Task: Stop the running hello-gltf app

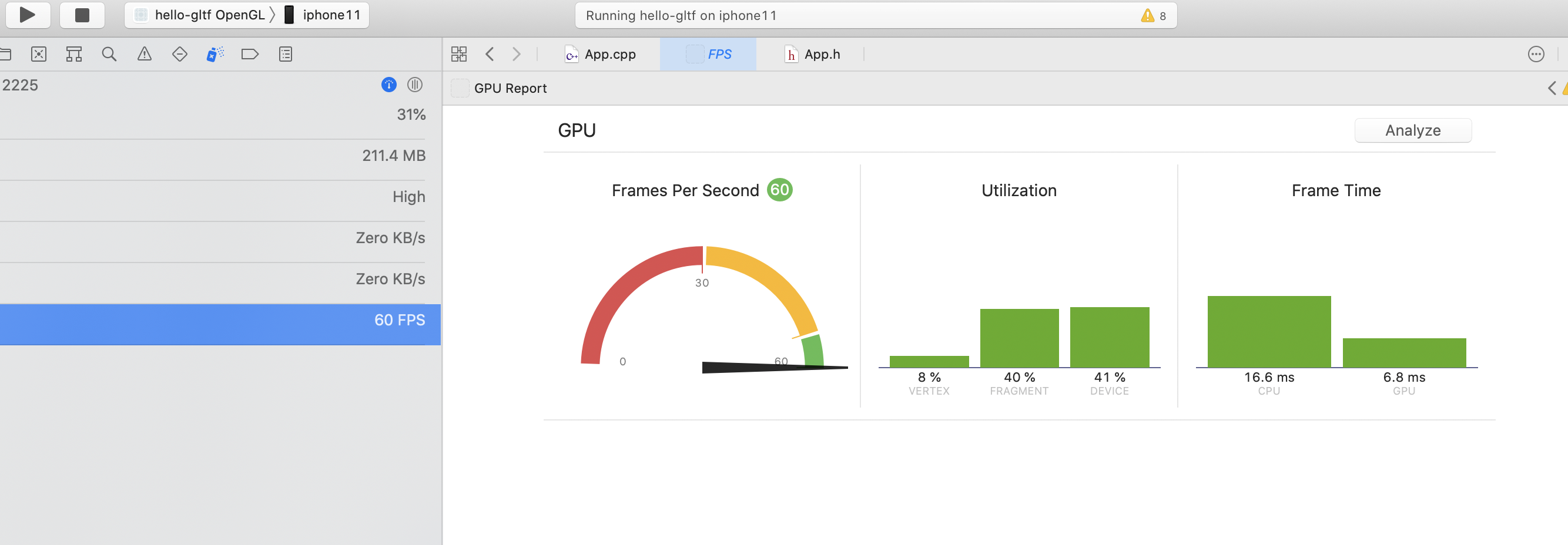Action: pos(82,15)
